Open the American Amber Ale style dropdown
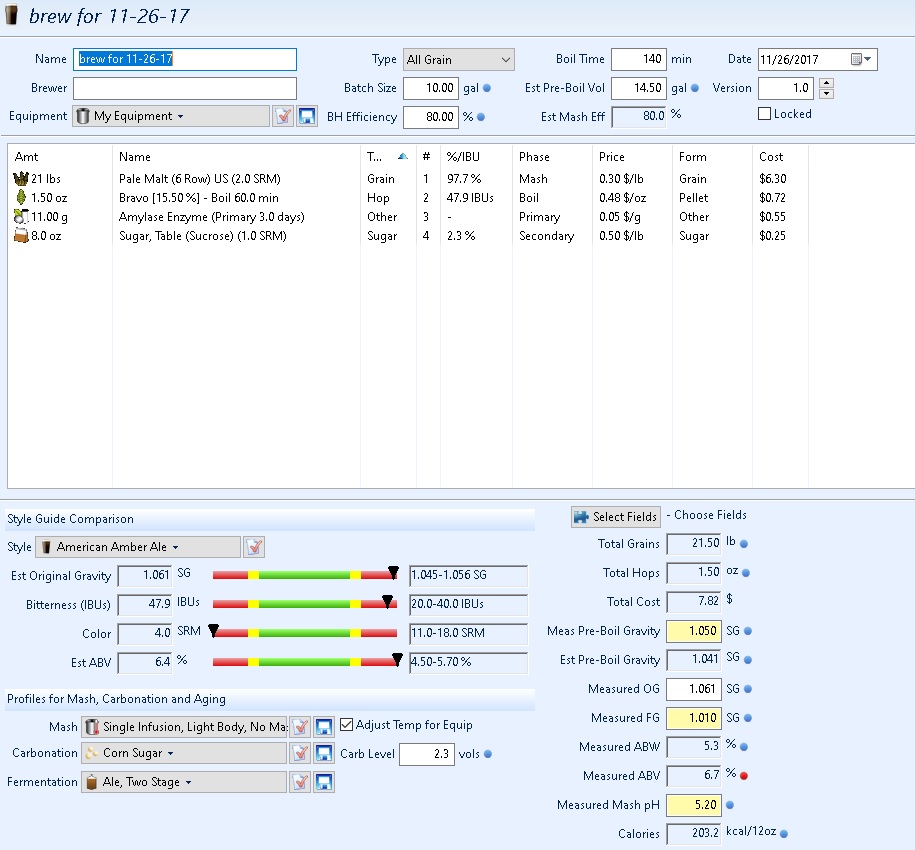The image size is (915, 850). point(138,547)
